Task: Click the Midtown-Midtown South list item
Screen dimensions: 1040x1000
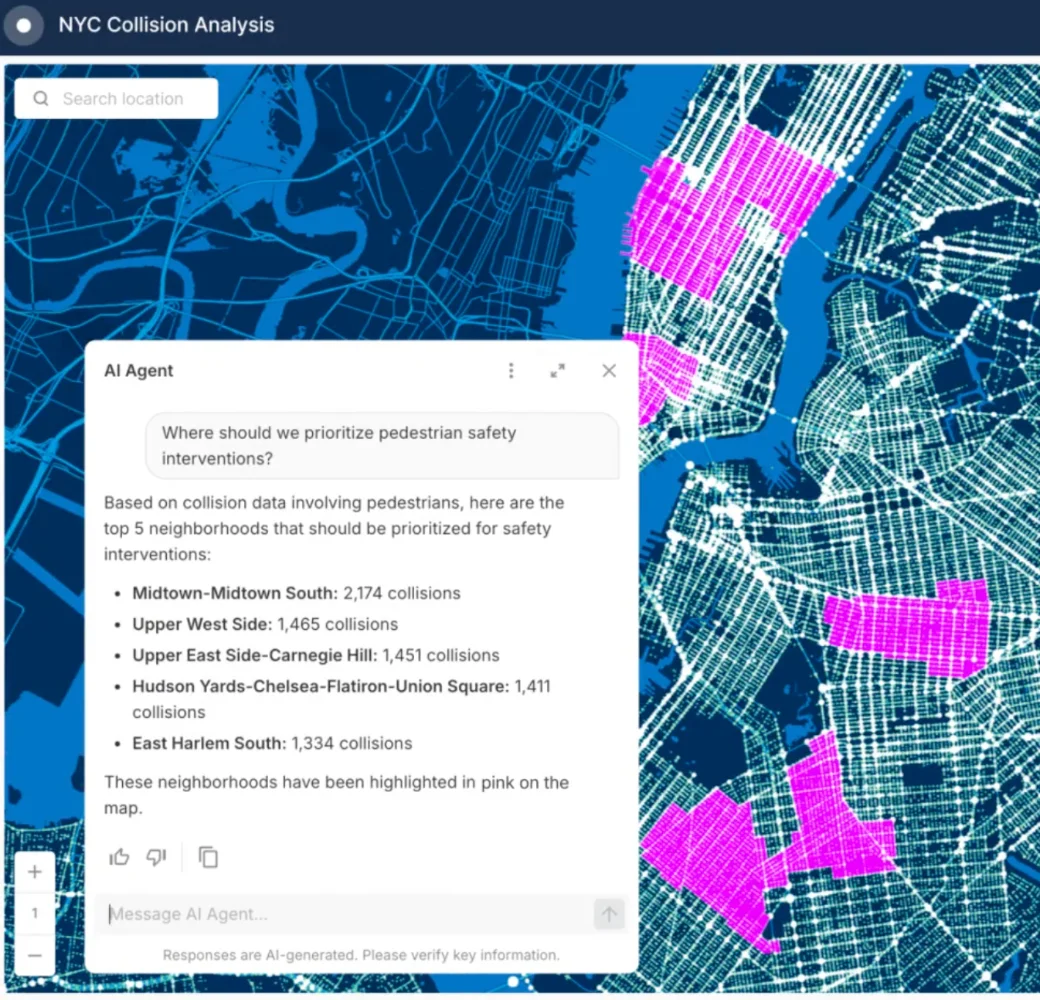Action: coord(296,593)
